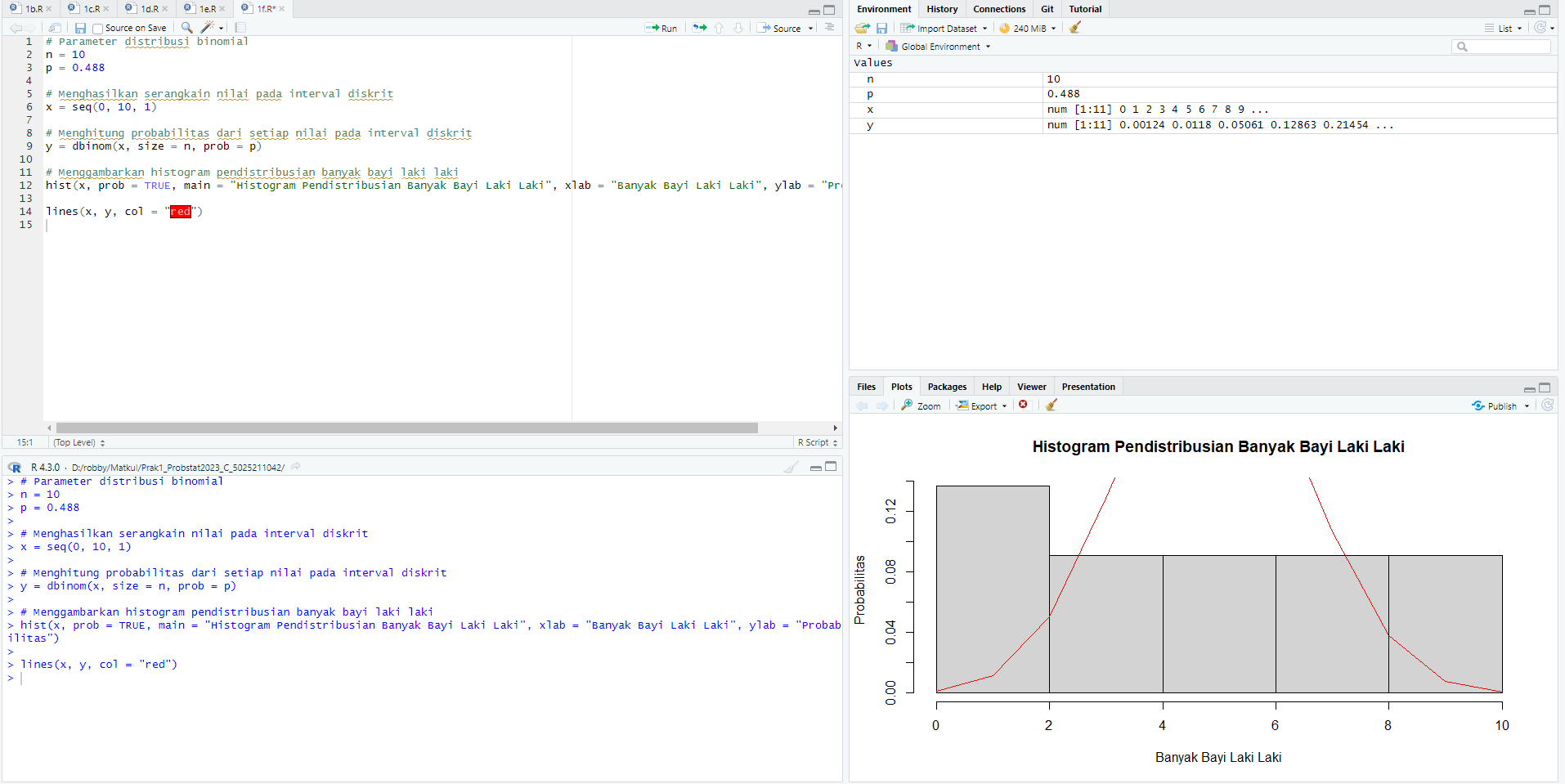Remove the current plot with red X icon
1565x784 pixels.
1023,405
